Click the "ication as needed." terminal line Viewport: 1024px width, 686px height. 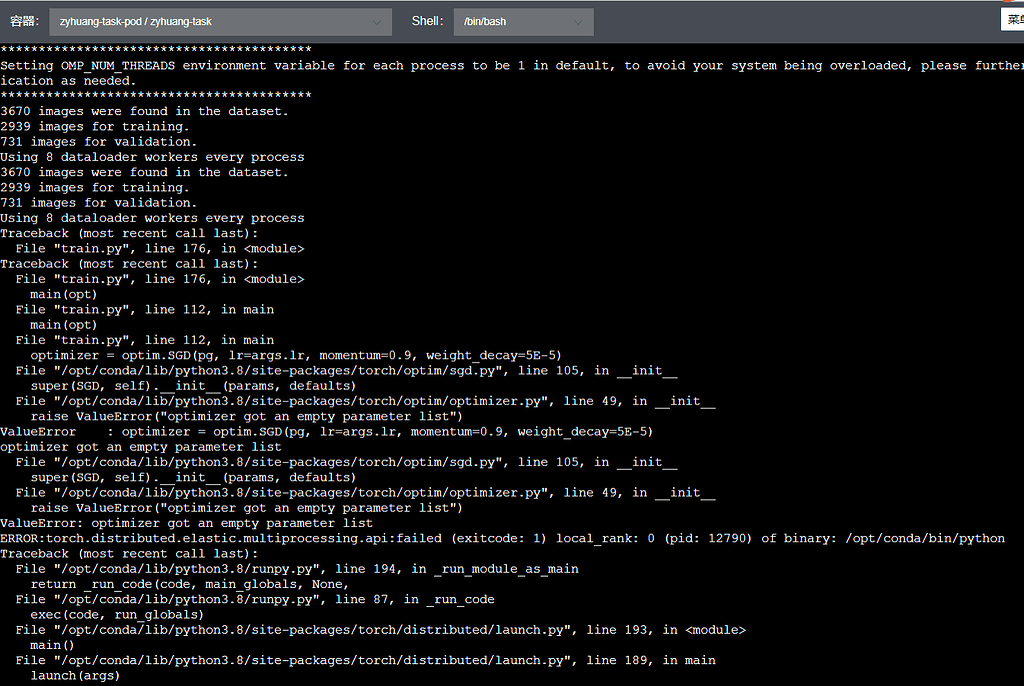pos(67,81)
